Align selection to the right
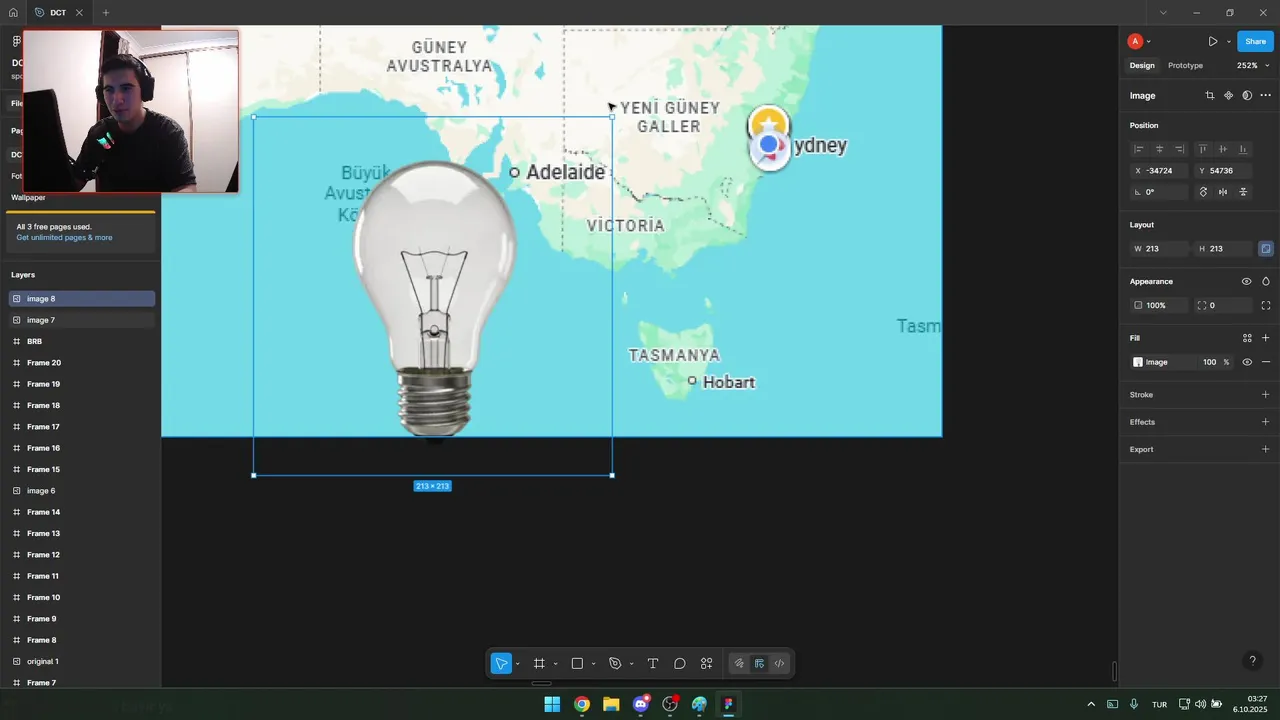This screenshot has height=720, width=1280. [x=1180, y=149]
